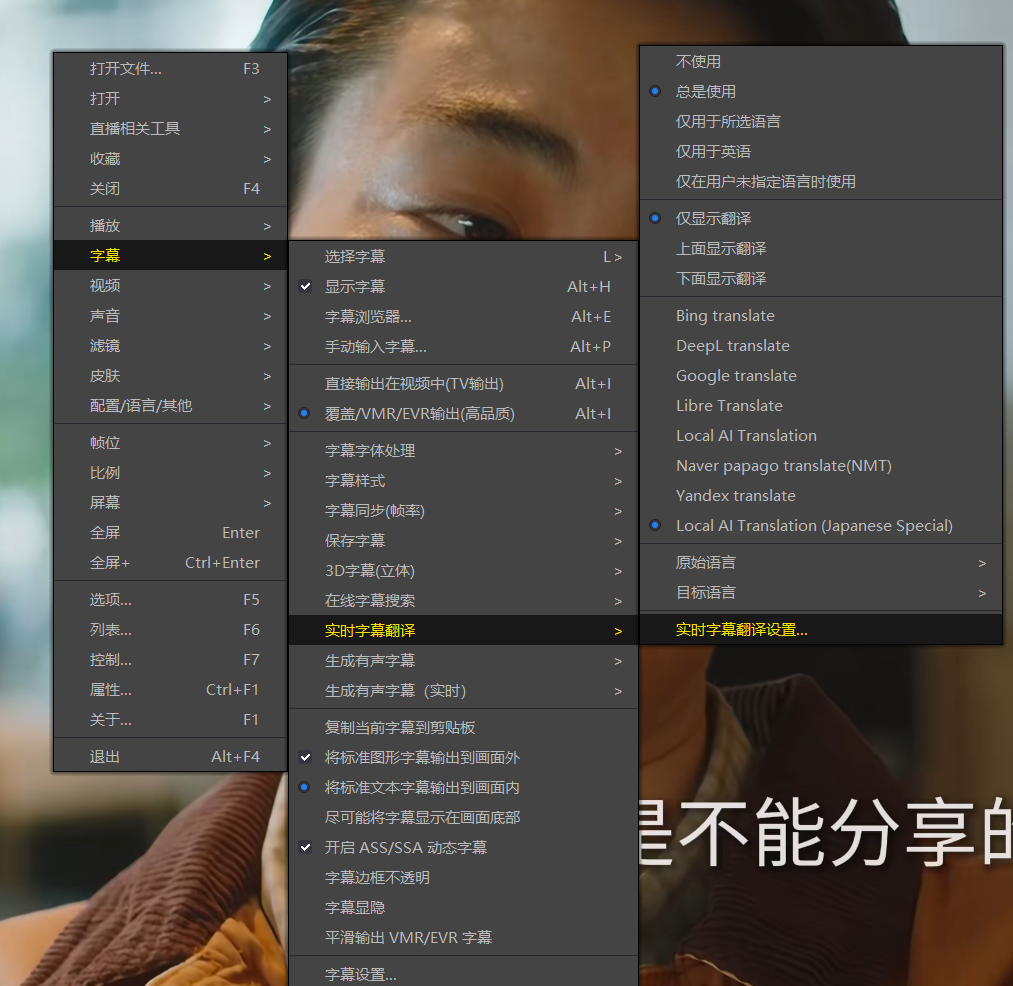Select 仅显示翻译 display option
The width and height of the screenshot is (1013, 986).
[x=820, y=218]
